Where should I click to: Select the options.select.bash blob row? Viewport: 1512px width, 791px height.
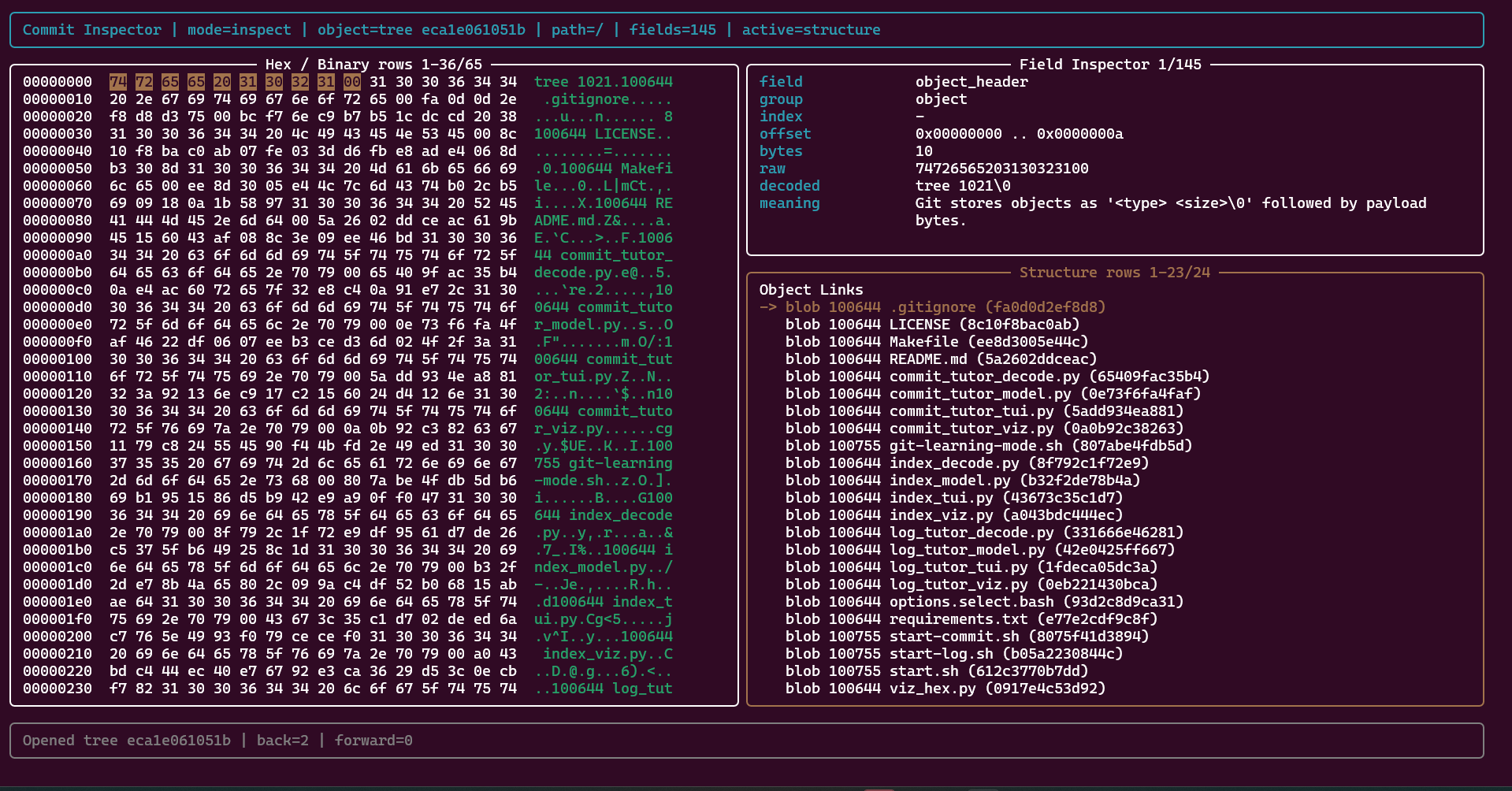click(984, 602)
